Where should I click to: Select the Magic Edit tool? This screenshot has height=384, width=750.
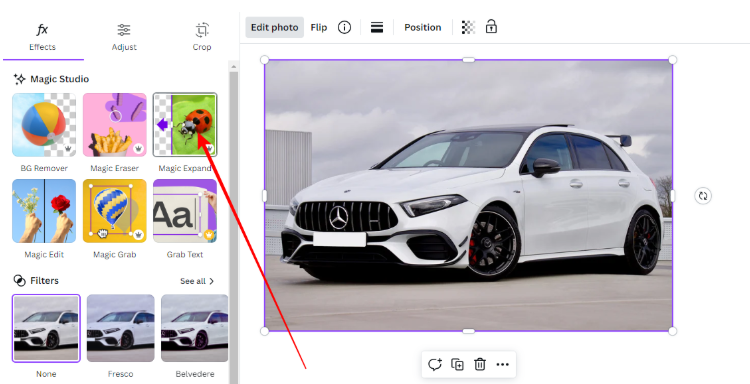tap(44, 211)
